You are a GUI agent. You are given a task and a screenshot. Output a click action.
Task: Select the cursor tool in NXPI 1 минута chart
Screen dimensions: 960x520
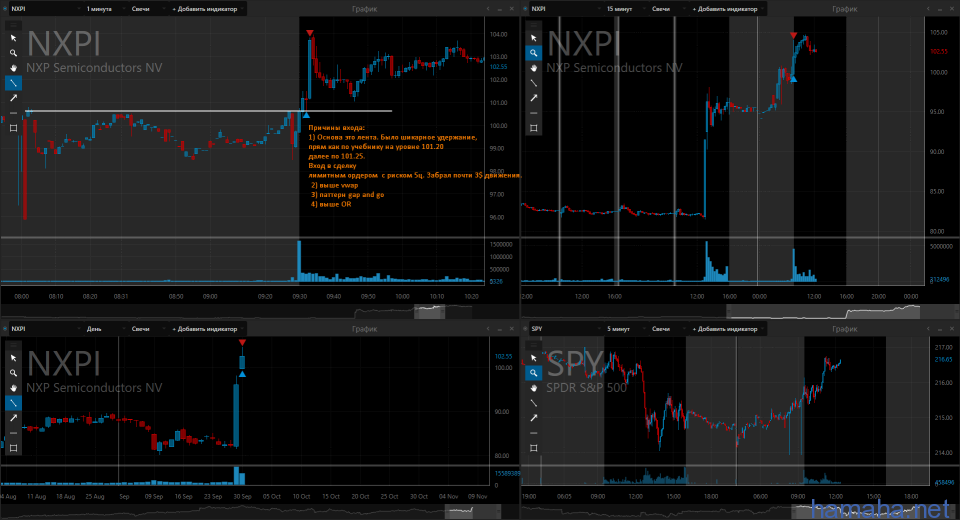[x=13, y=38]
